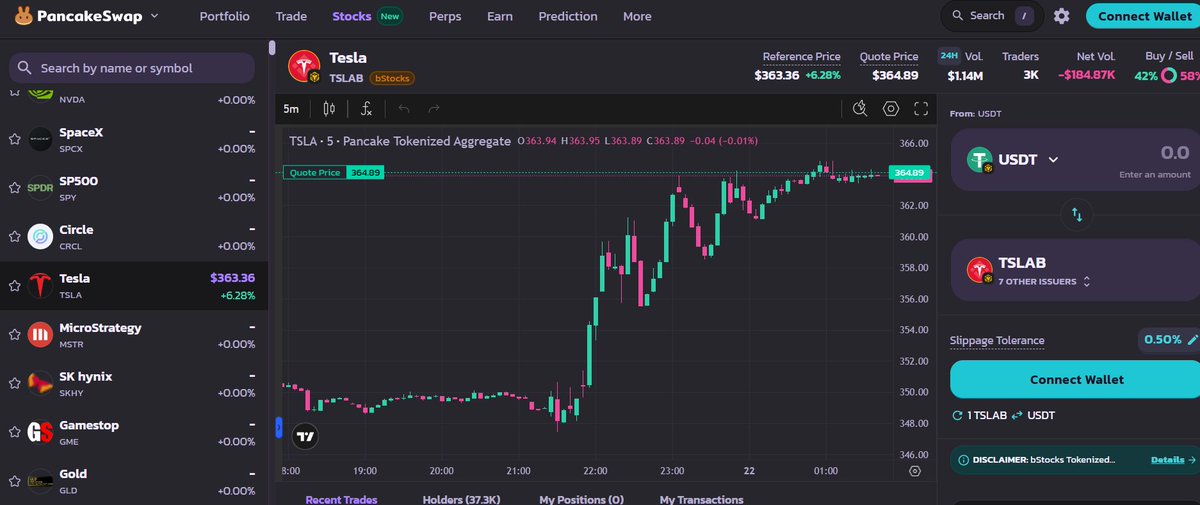Open the chart indicators fx button
The height and width of the screenshot is (505, 1200).
[367, 109]
